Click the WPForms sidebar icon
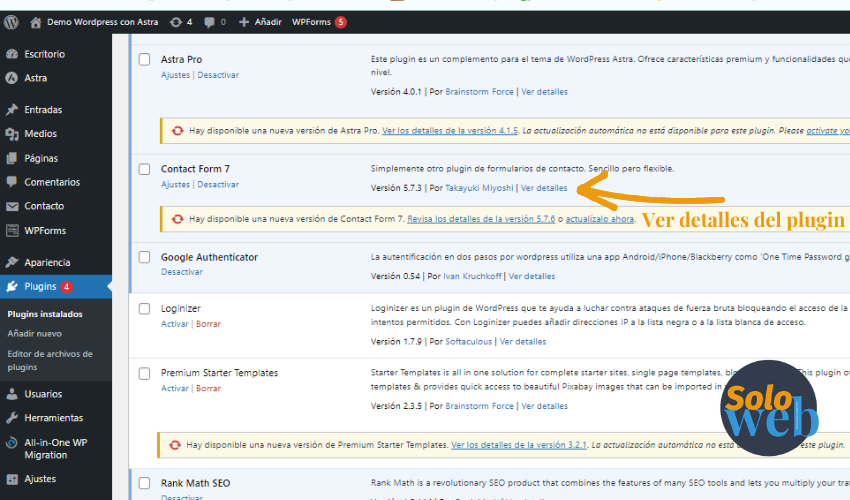 pyautogui.click(x=12, y=230)
